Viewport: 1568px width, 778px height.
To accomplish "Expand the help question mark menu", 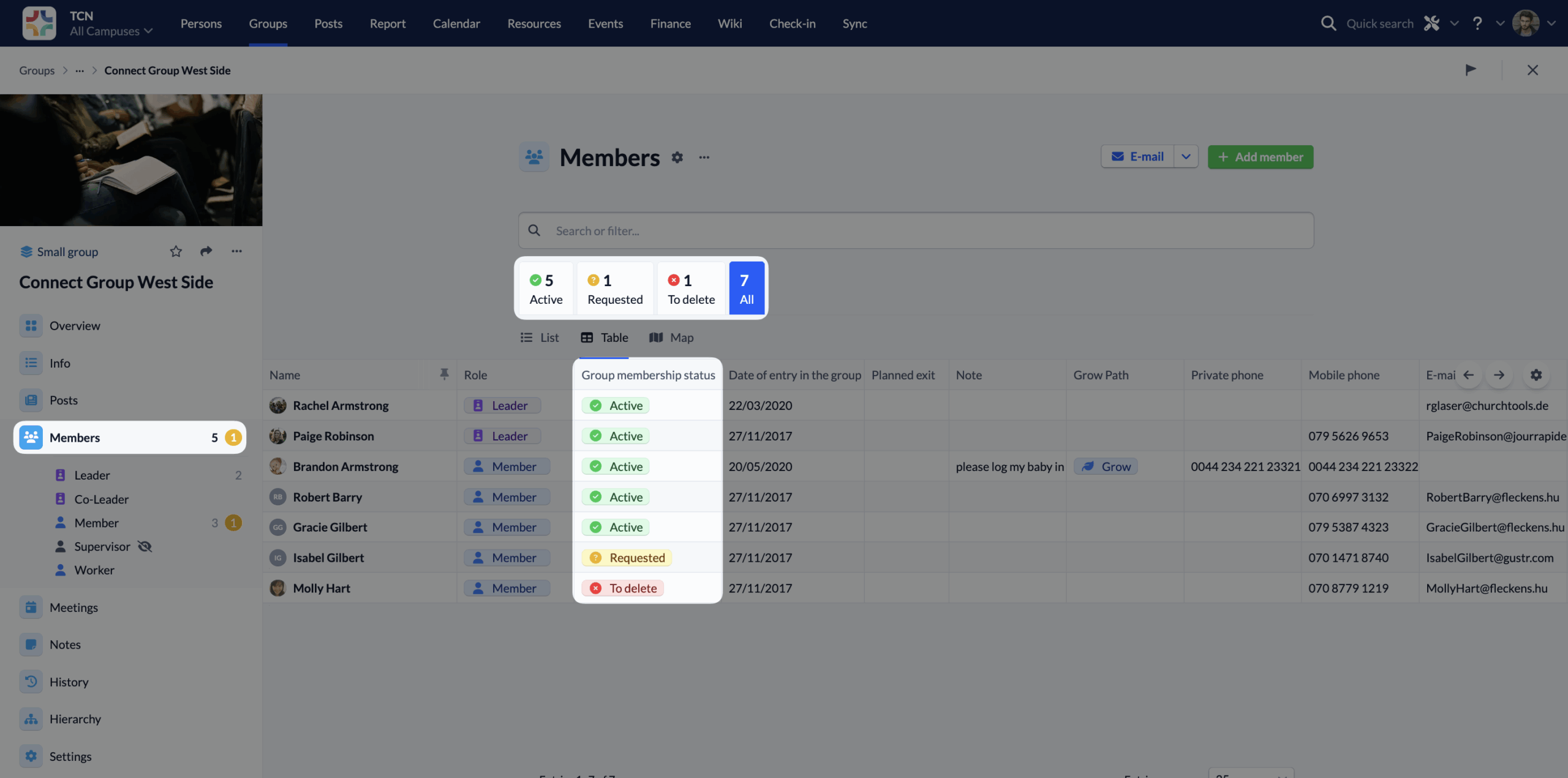I will (1477, 23).
